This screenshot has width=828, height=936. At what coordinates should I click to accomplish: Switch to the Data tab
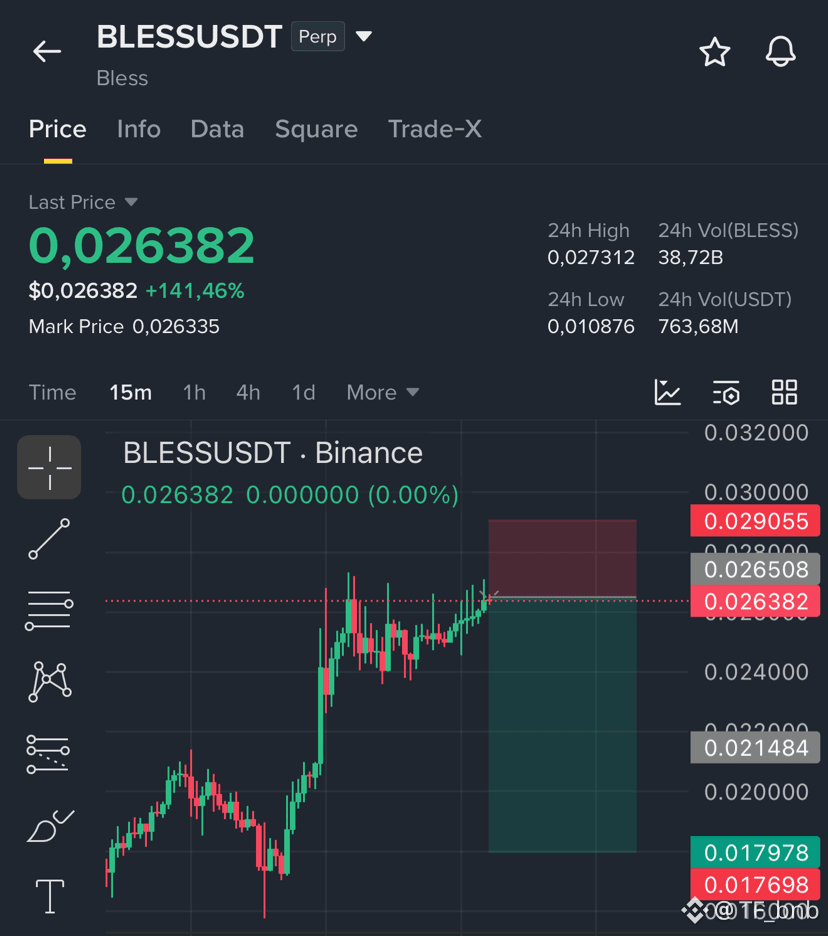click(x=217, y=129)
